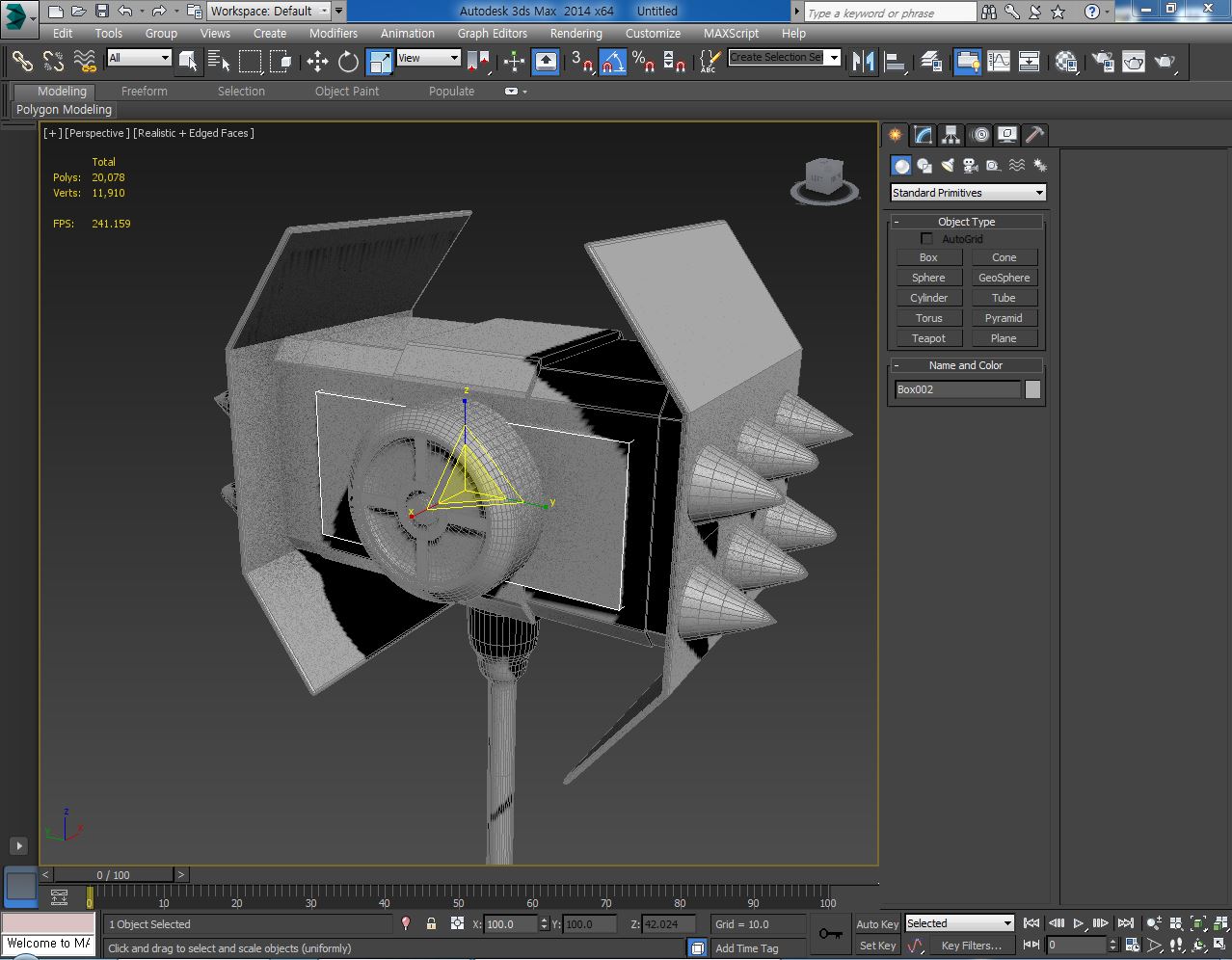This screenshot has height=960, width=1232.
Task: Click the Mirror tool icon
Action: point(864,62)
